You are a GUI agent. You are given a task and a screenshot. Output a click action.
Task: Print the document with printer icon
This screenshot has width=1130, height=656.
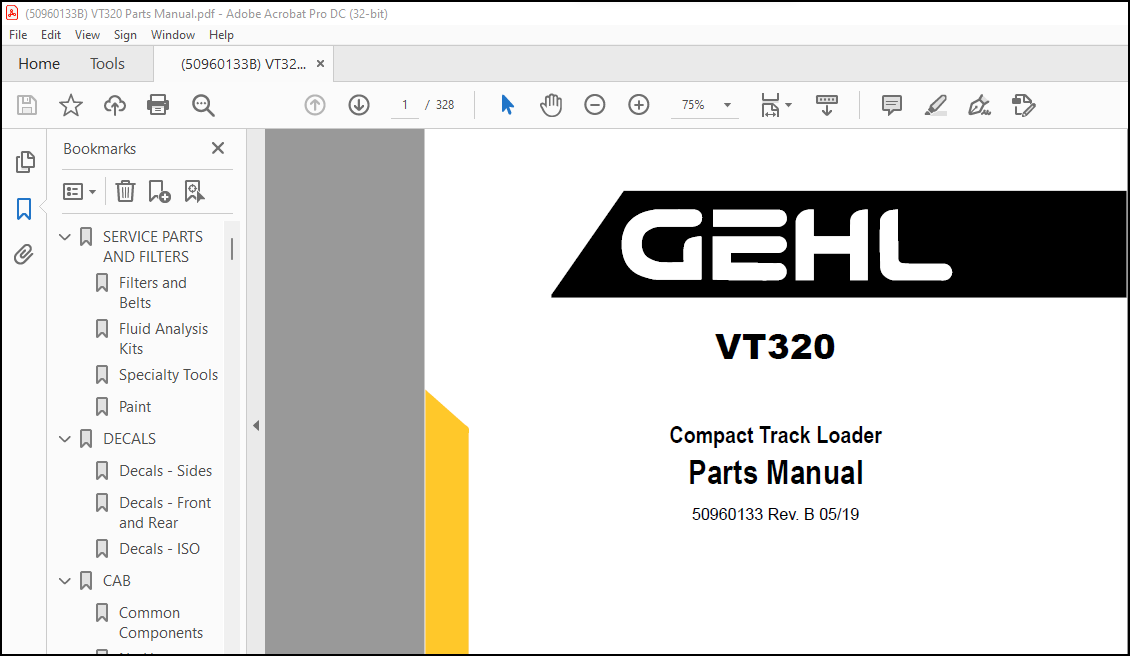click(x=158, y=105)
